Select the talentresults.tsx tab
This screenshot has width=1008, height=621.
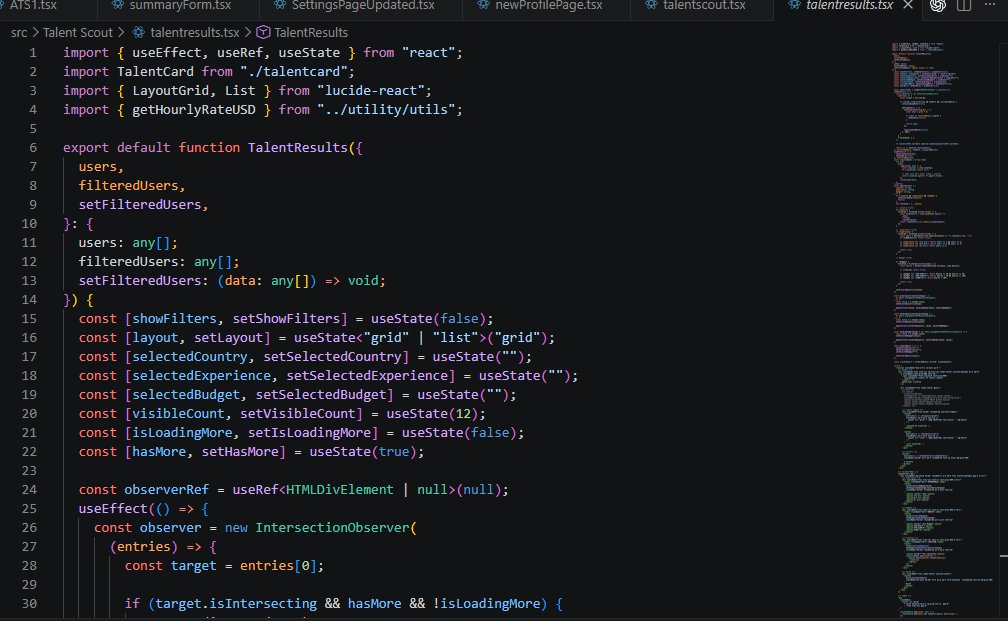849,5
